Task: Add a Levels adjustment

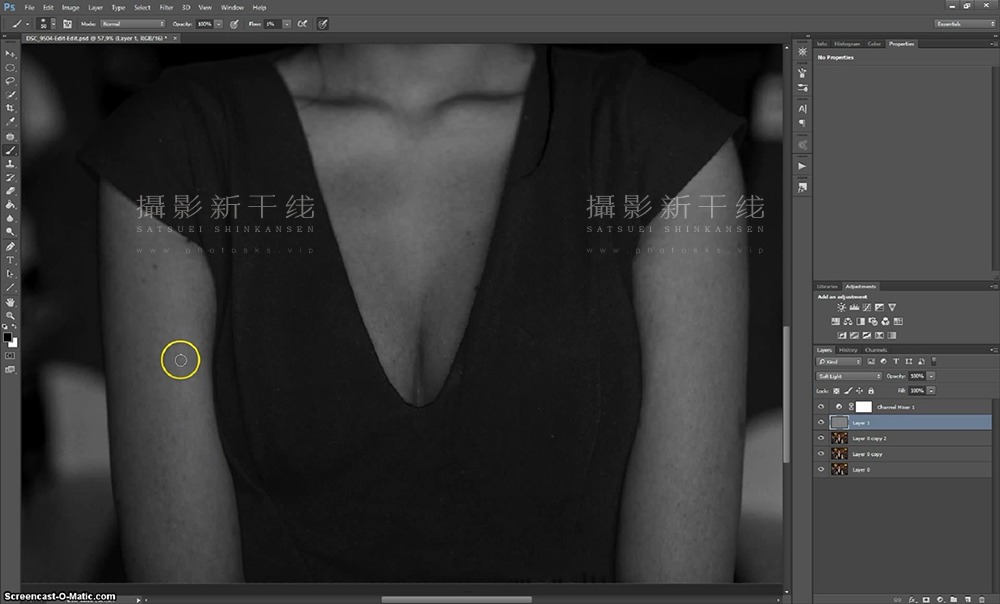Action: tap(854, 307)
